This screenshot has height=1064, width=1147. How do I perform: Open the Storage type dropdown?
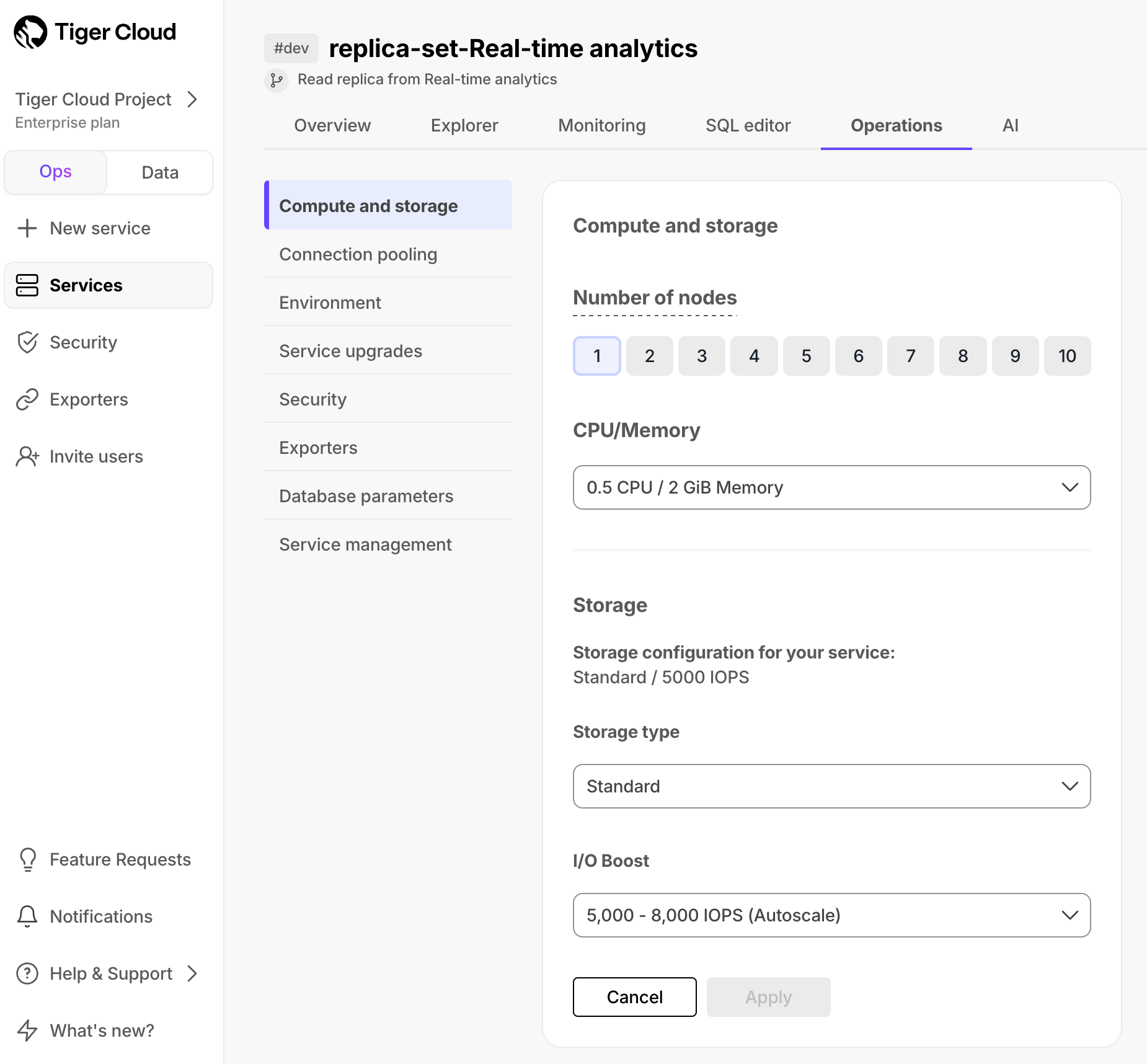[x=832, y=786]
